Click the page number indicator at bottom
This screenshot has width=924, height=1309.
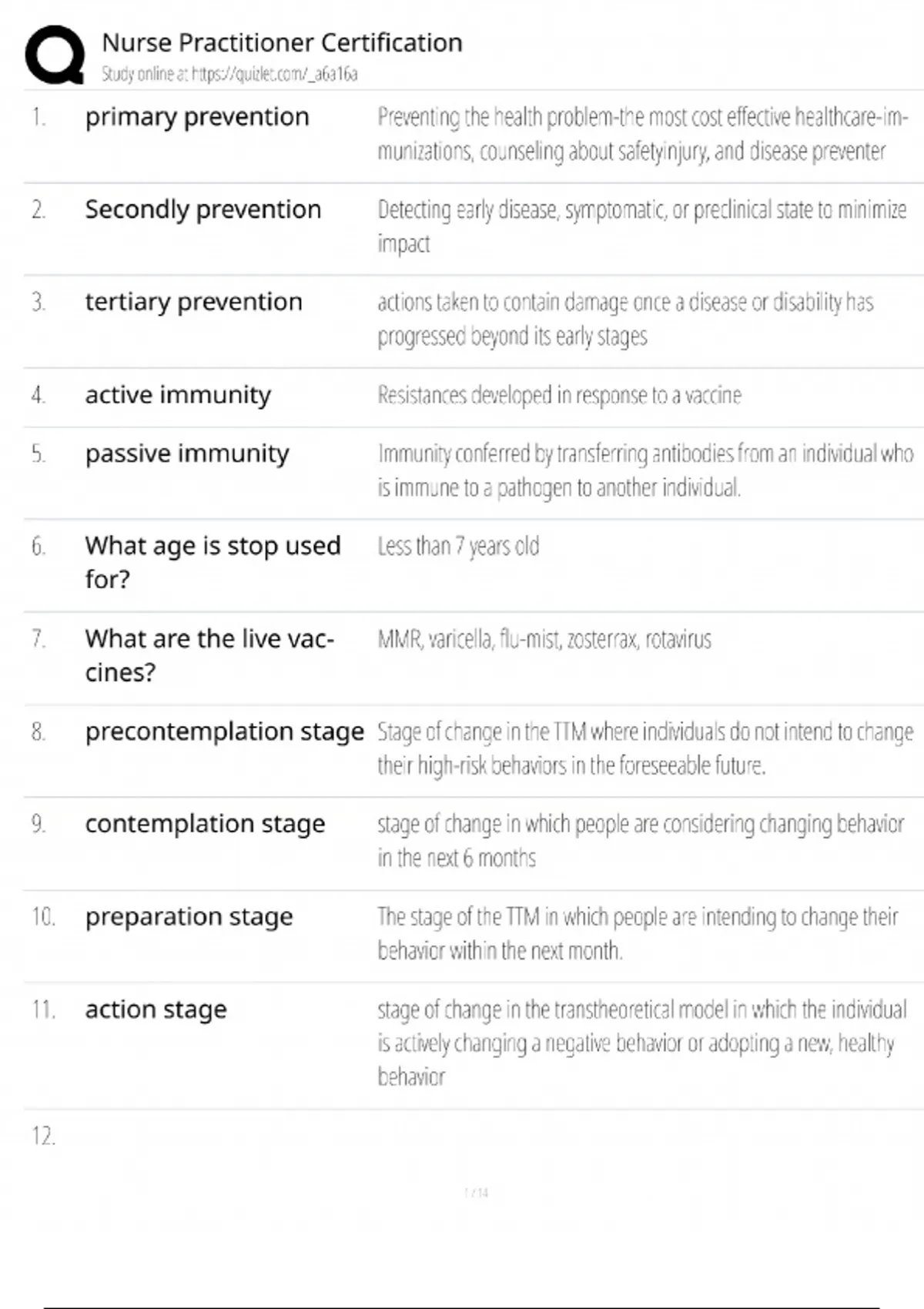tap(476, 1193)
